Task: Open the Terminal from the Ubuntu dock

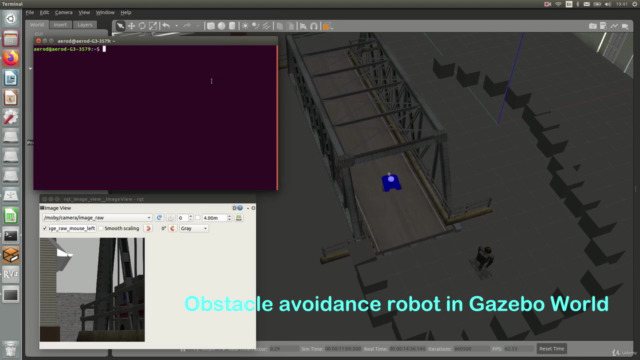Action: coord(11,236)
